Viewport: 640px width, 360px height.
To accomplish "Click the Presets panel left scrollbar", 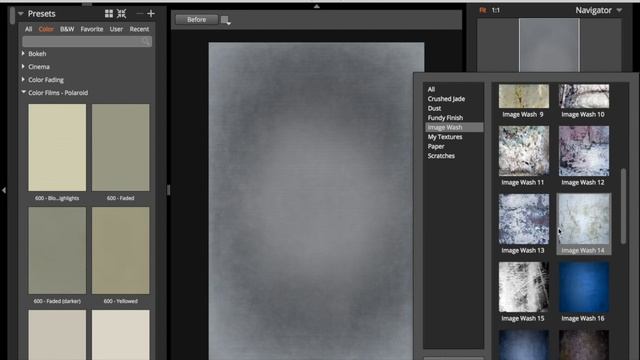I will (12, 15).
